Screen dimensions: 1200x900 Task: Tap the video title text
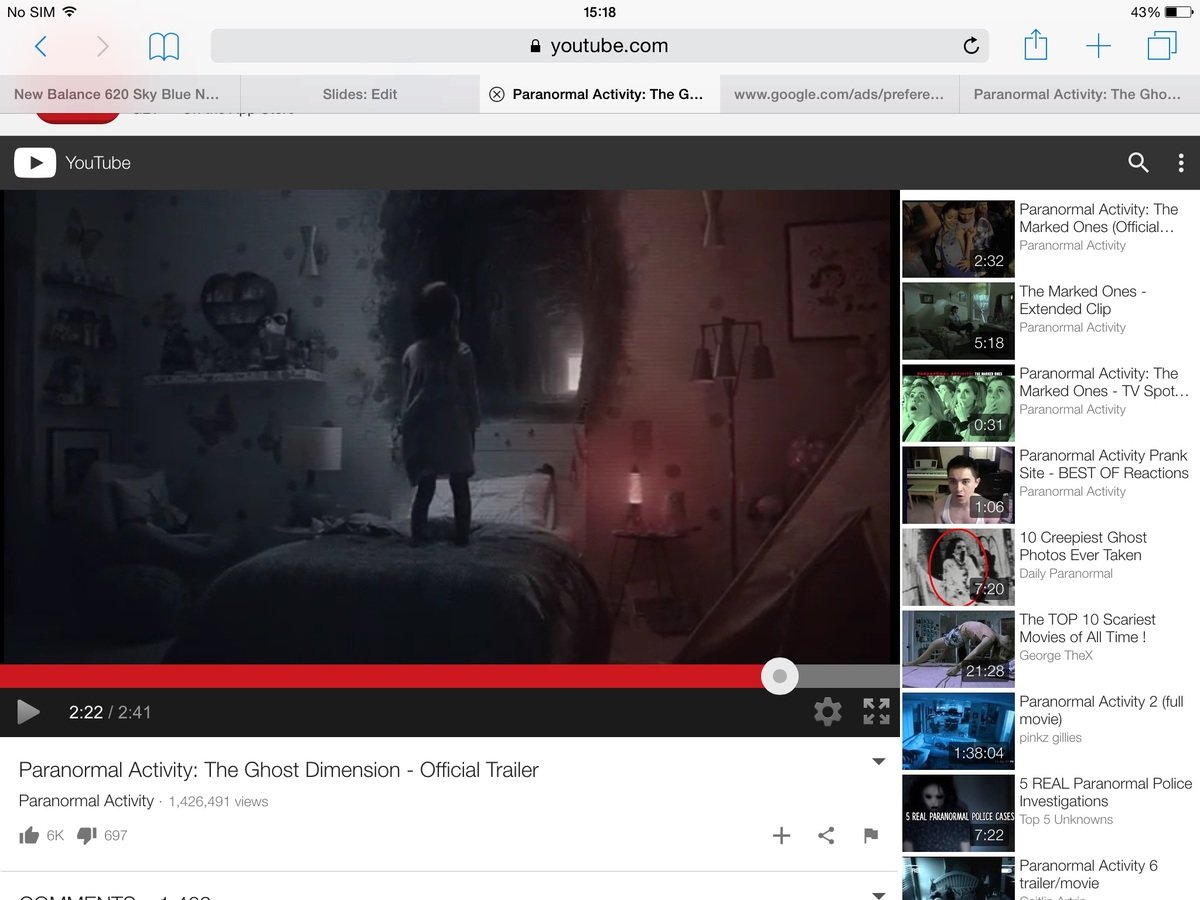278,770
